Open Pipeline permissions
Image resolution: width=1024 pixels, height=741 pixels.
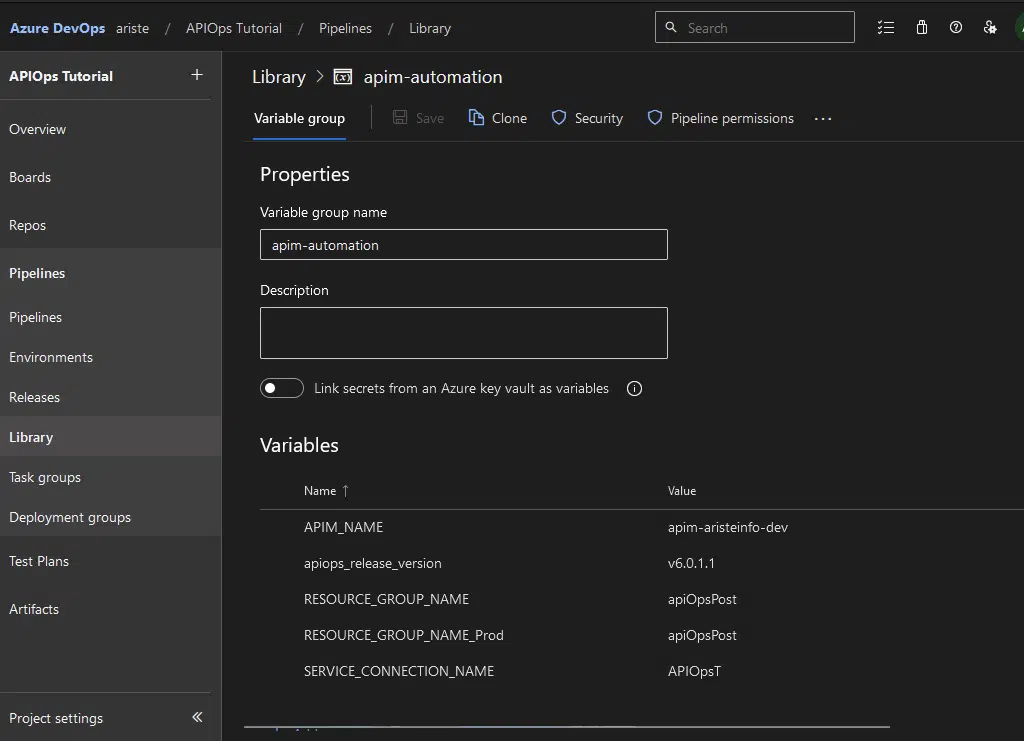pos(721,118)
